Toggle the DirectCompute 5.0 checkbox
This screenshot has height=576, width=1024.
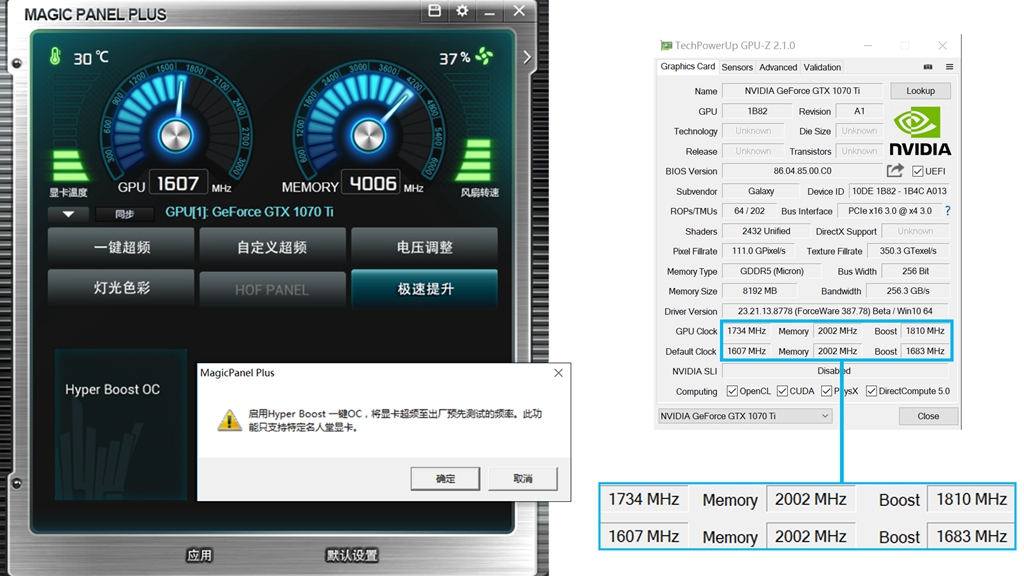871,391
